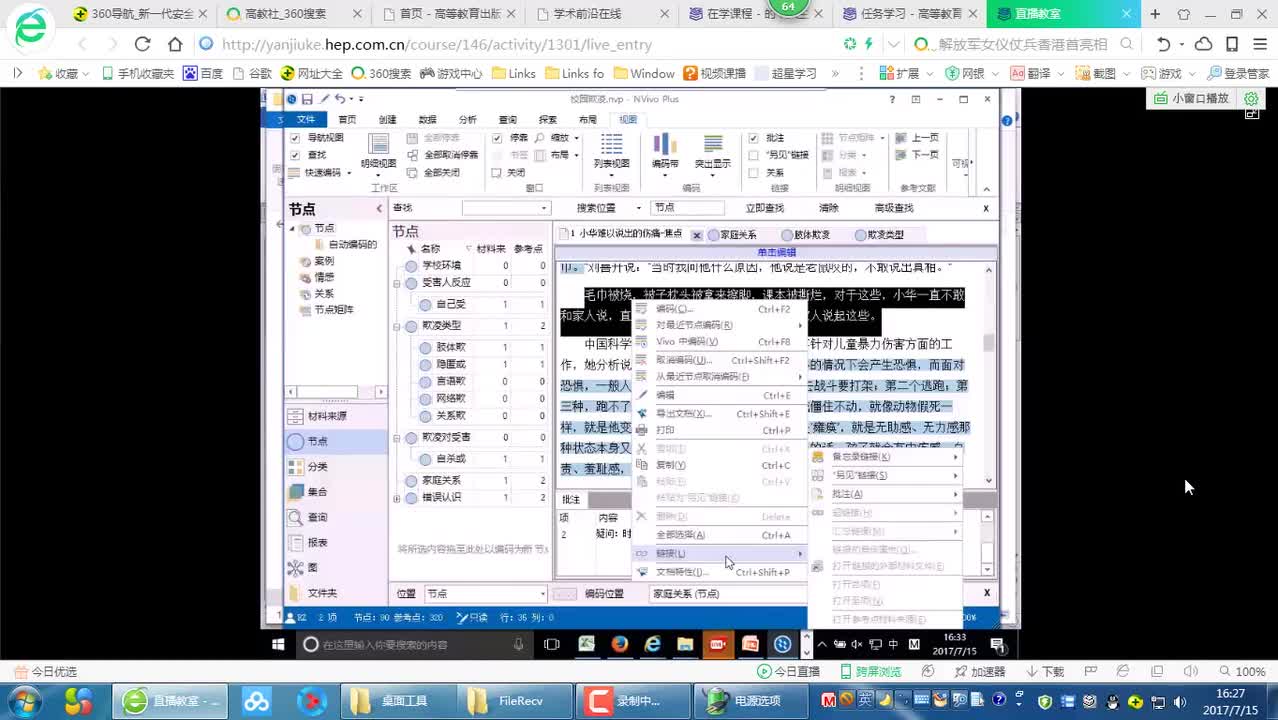The image size is (1278, 720).
Task: Click 全部取消停靠 (Undock All) in ribbon
Action: point(444,155)
